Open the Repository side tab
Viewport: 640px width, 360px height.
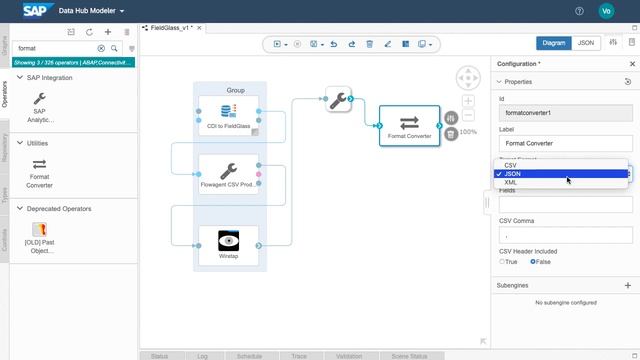pyautogui.click(x=4, y=148)
